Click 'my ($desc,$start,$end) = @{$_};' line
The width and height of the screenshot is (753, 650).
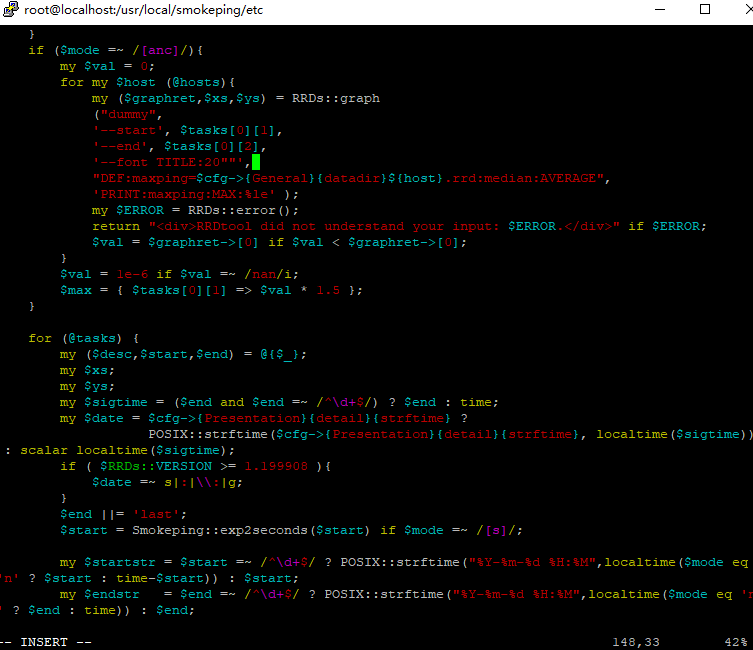point(183,354)
